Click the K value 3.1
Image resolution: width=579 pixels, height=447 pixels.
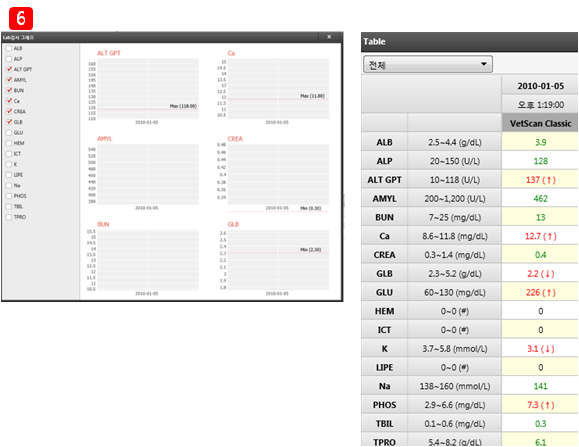(x=540, y=349)
